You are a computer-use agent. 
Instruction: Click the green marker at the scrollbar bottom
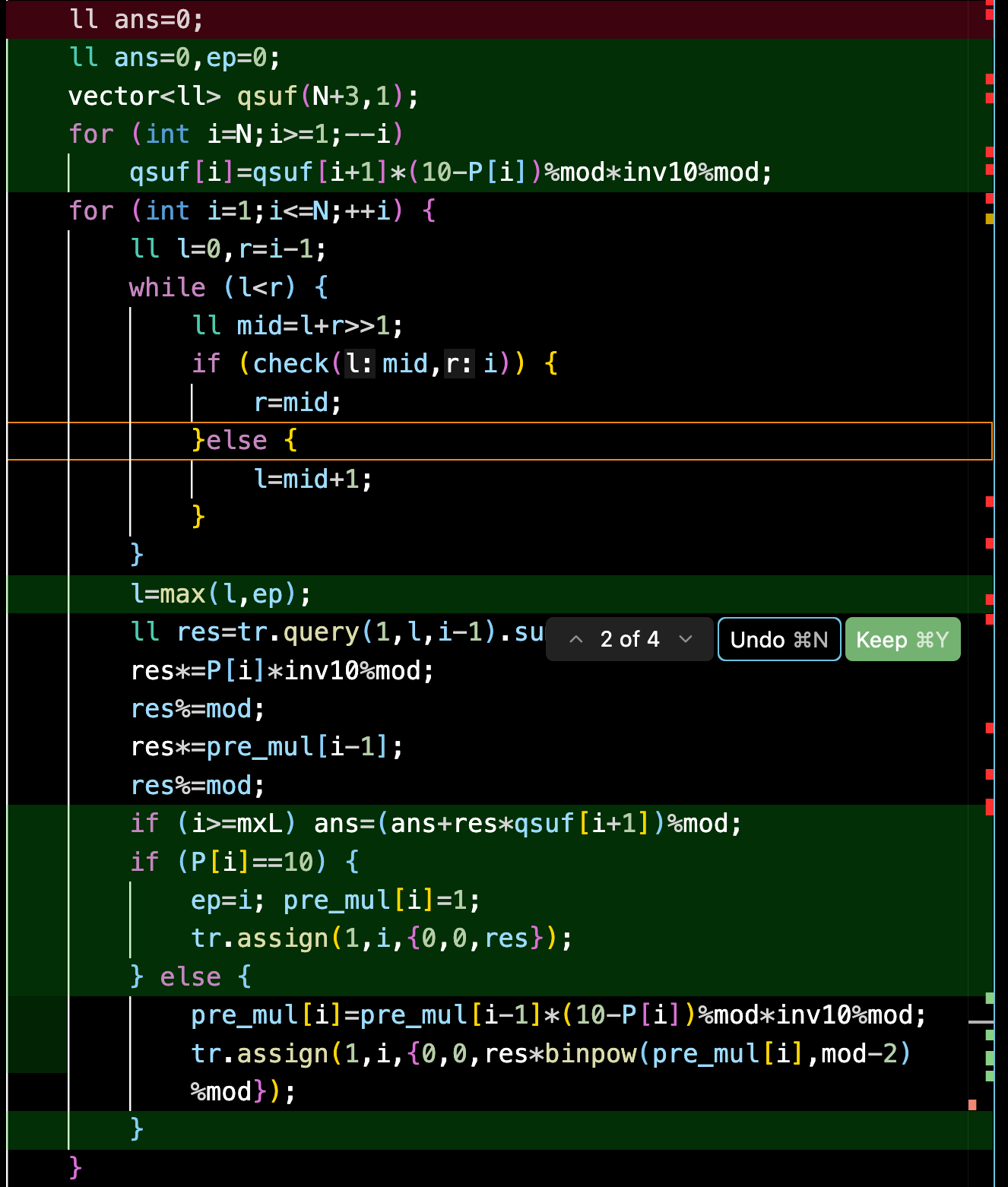[989, 1075]
